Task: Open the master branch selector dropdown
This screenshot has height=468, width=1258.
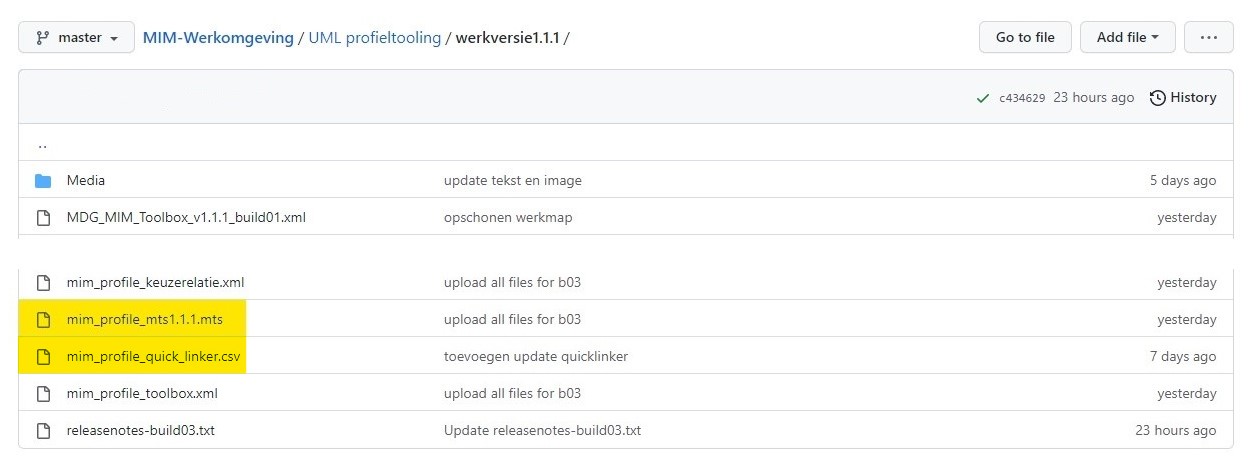Action: 76,37
